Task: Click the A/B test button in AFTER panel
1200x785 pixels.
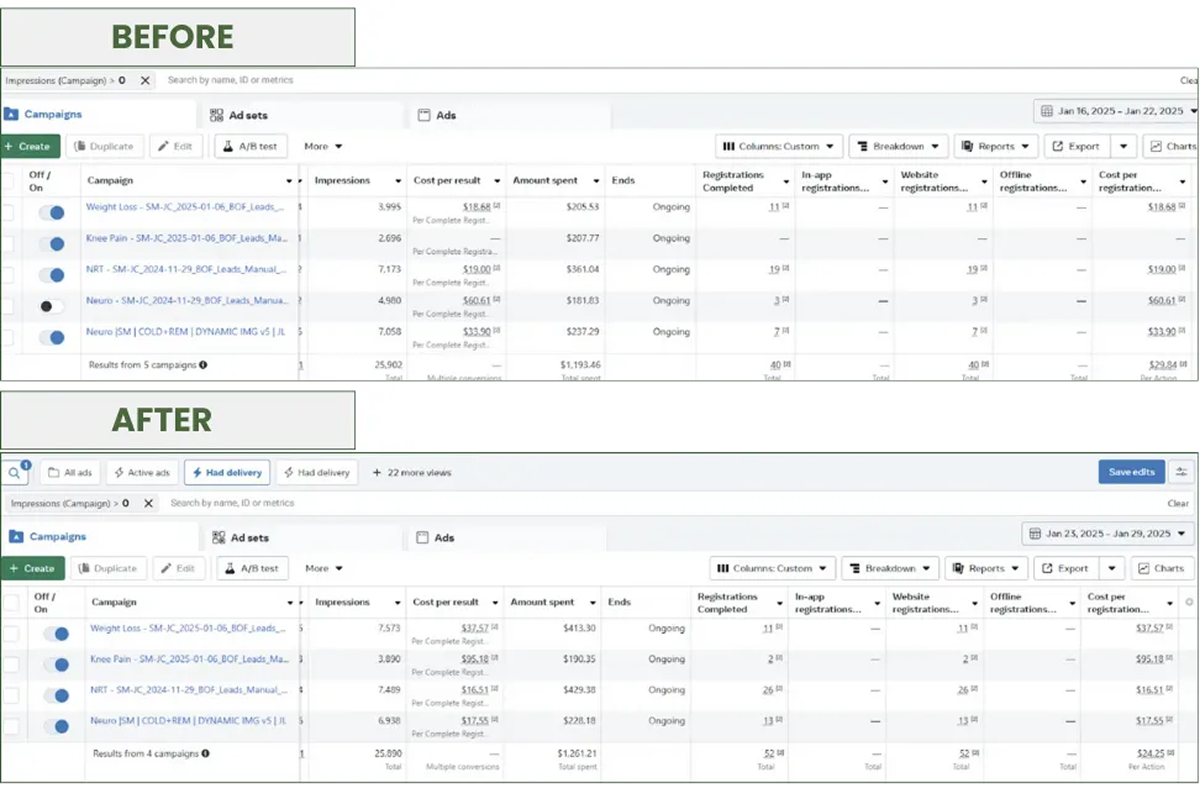Action: (x=253, y=568)
